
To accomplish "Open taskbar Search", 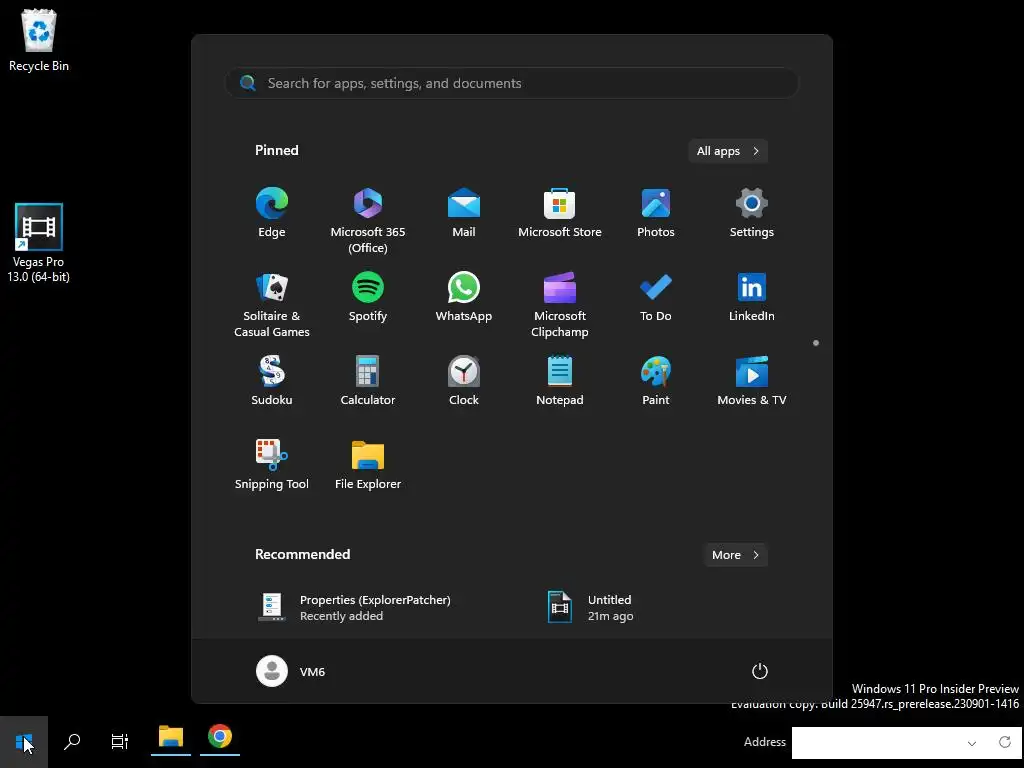I will pyautogui.click(x=72, y=742).
